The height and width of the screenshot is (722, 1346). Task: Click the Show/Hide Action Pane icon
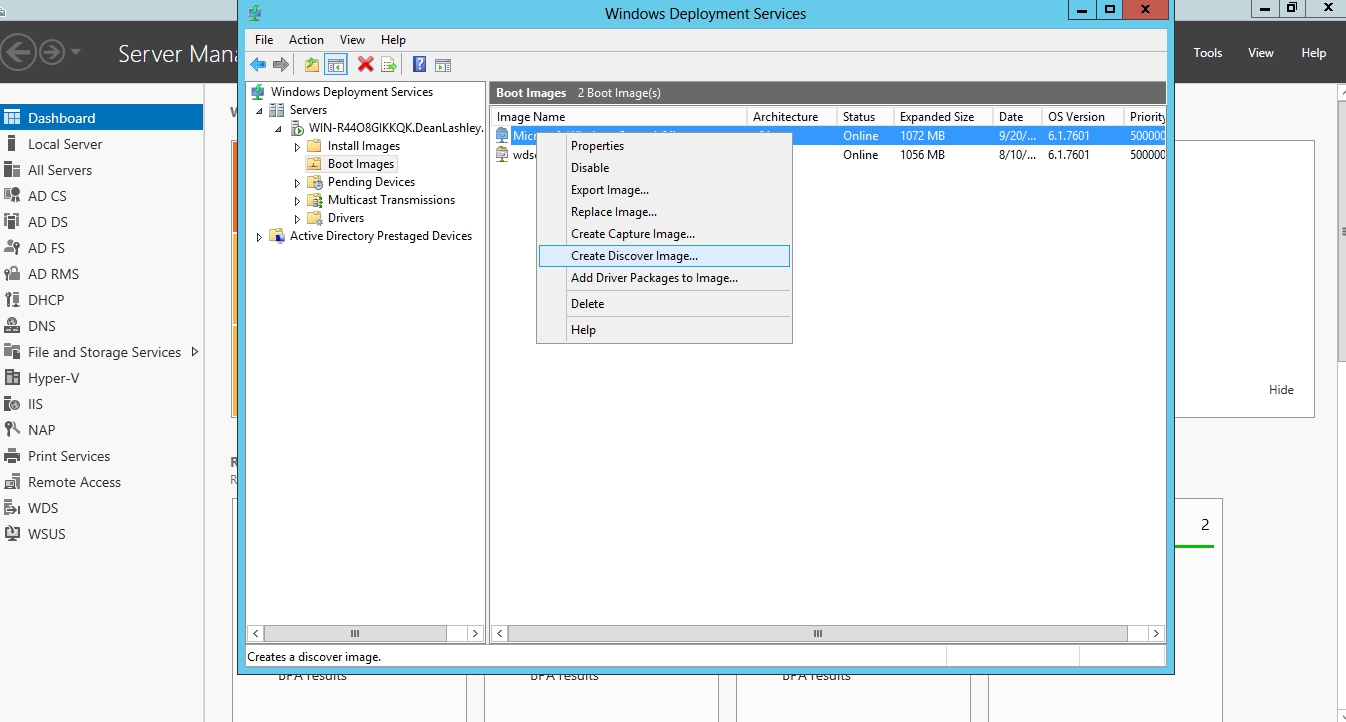443,65
